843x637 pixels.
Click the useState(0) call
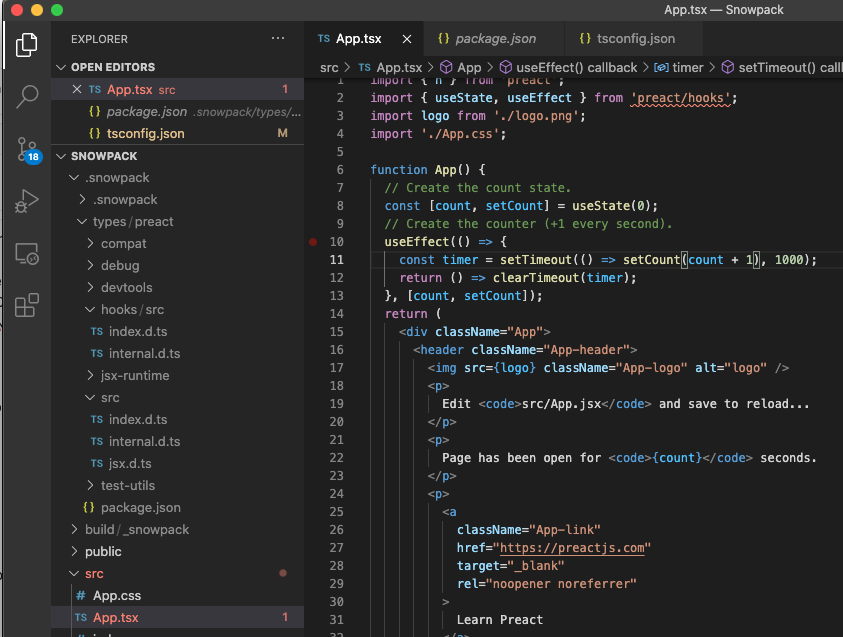point(611,206)
